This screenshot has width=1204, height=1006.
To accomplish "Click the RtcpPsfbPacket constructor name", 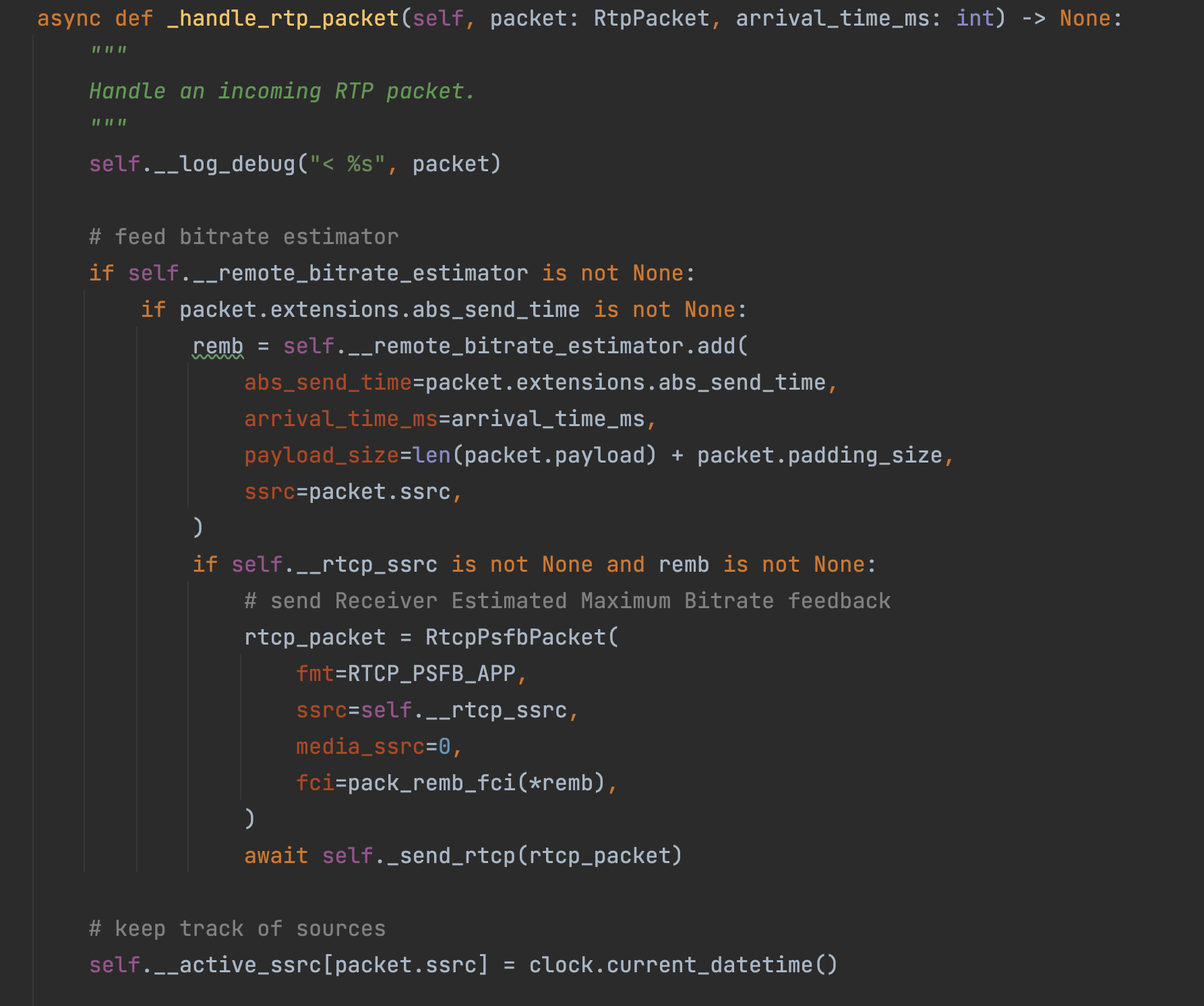I will pos(516,637).
